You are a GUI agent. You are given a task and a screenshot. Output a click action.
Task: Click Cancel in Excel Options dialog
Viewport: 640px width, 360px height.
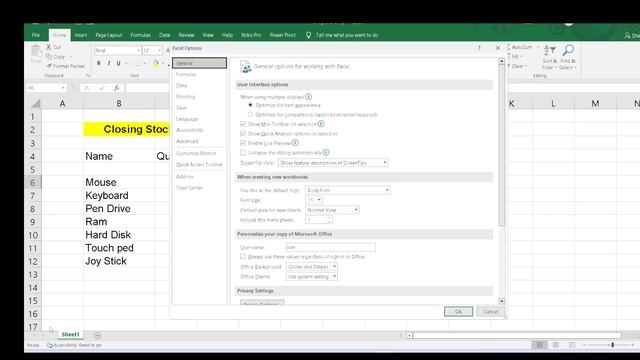pyautogui.click(x=491, y=311)
